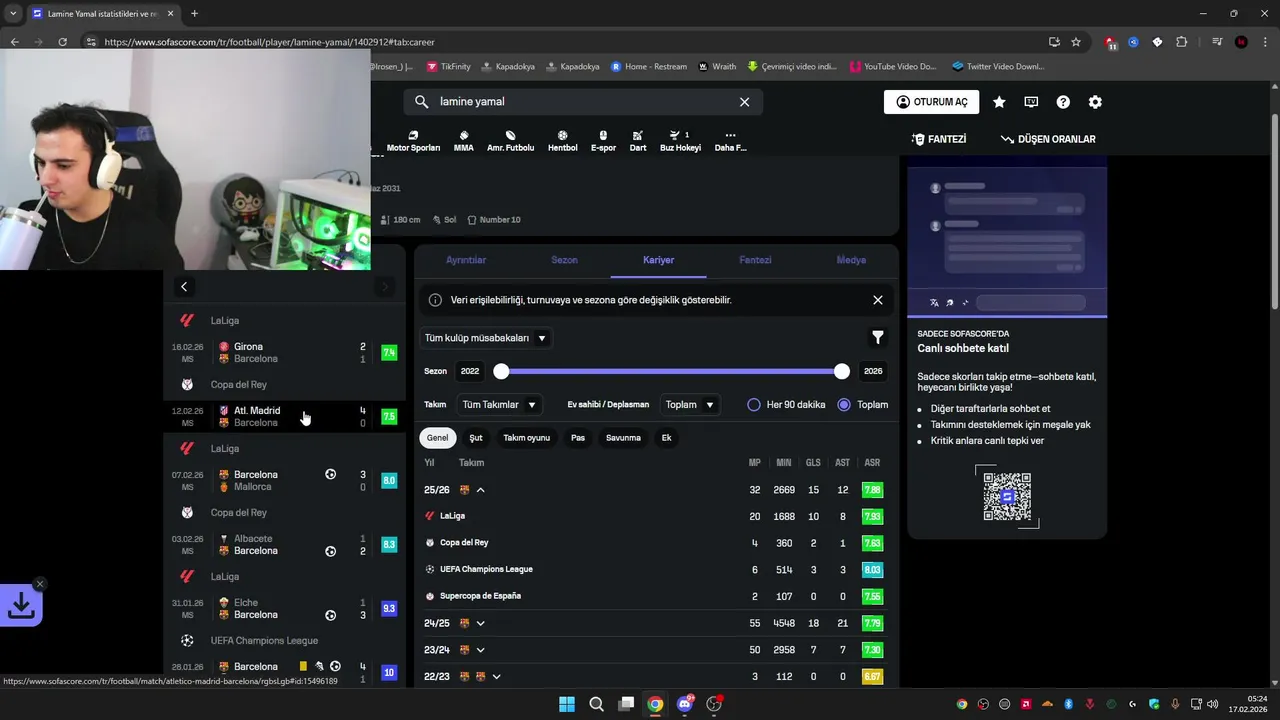Reload the page in Chrome
Screen dimensions: 1280x720
click(x=62, y=42)
